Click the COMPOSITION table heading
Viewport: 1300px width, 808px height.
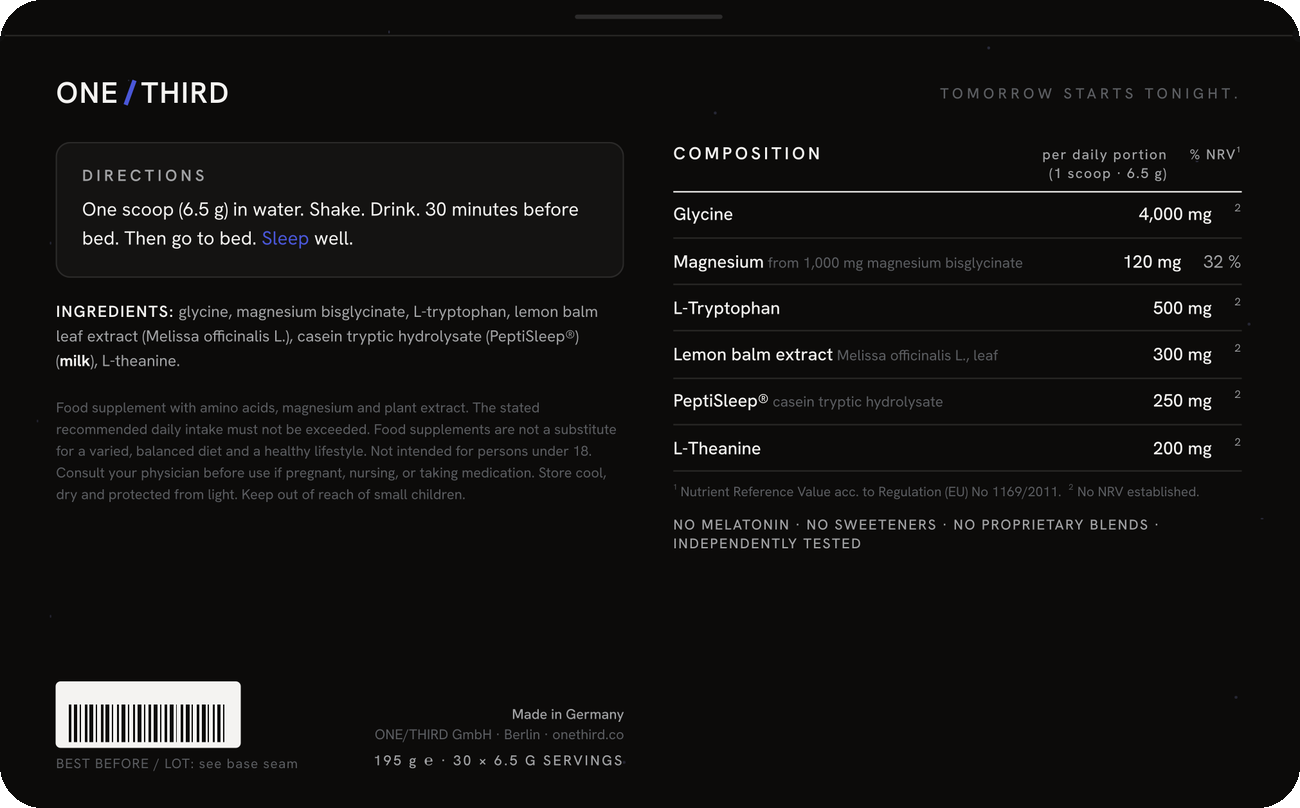(x=747, y=154)
